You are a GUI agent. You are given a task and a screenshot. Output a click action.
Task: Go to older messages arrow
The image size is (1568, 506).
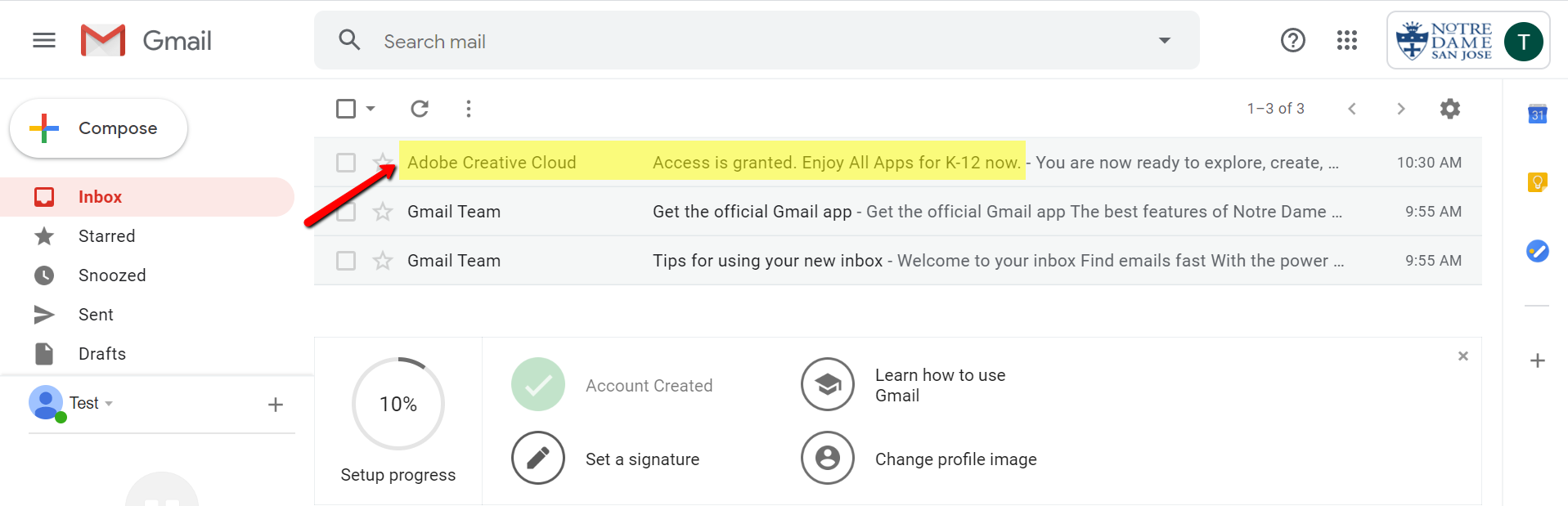point(1401,109)
